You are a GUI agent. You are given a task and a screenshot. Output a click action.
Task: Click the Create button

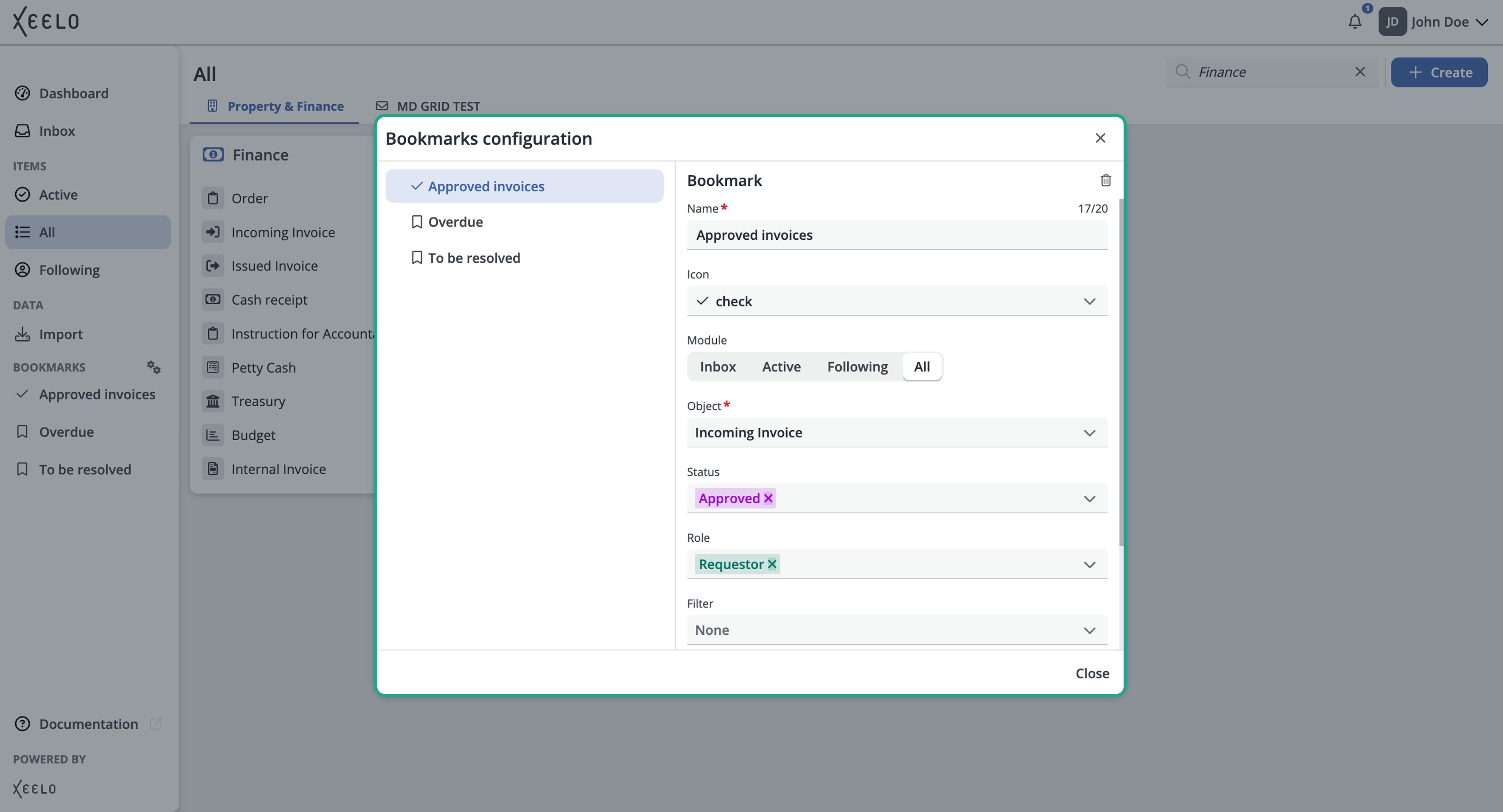click(x=1439, y=72)
